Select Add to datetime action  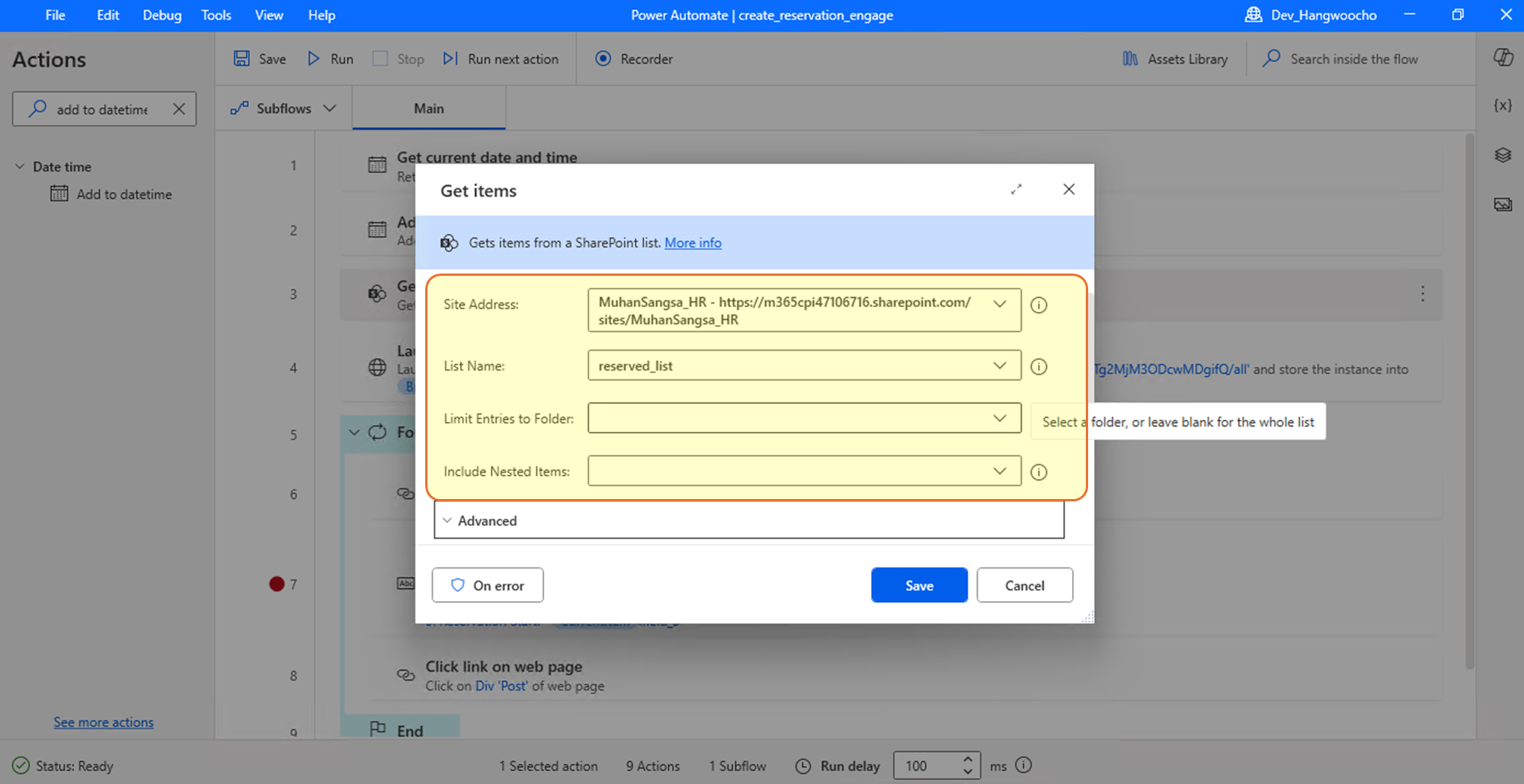(x=111, y=194)
